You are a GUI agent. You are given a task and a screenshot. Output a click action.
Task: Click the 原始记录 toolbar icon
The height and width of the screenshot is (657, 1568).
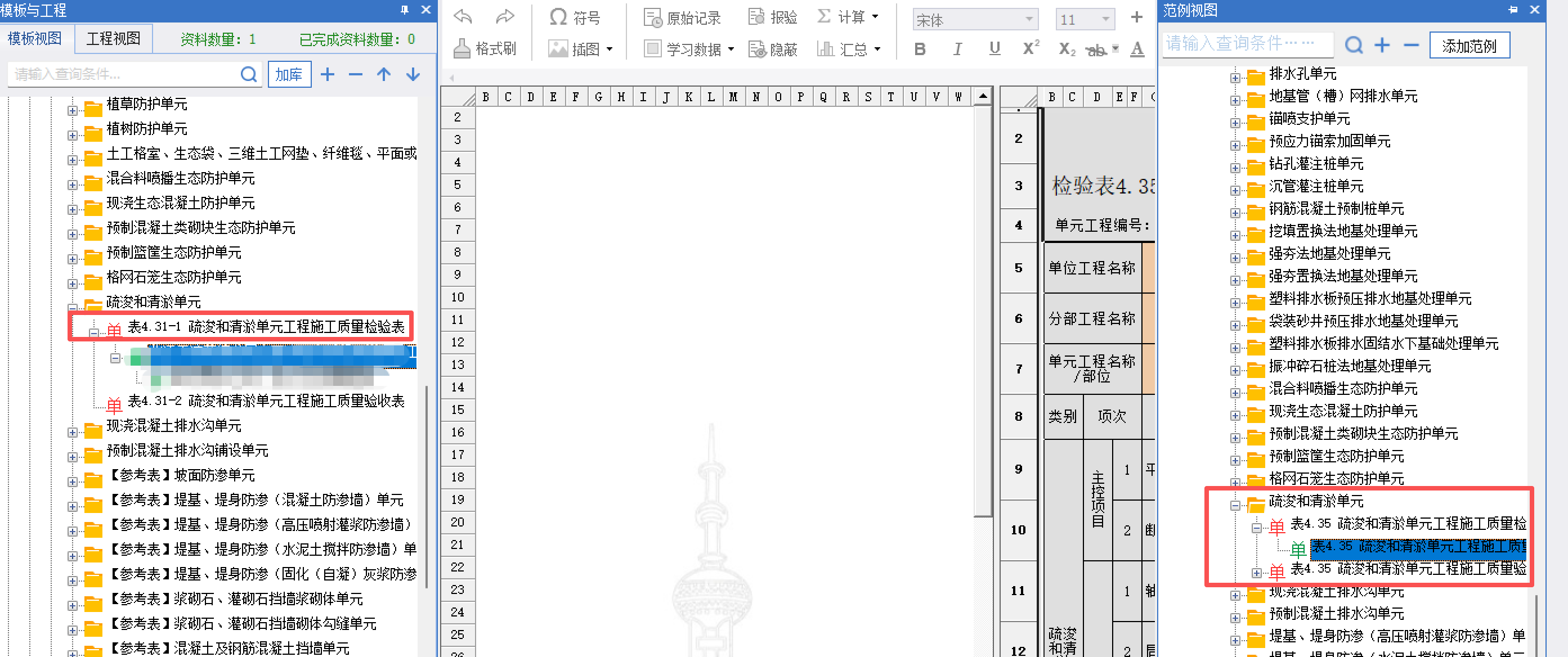[682, 17]
